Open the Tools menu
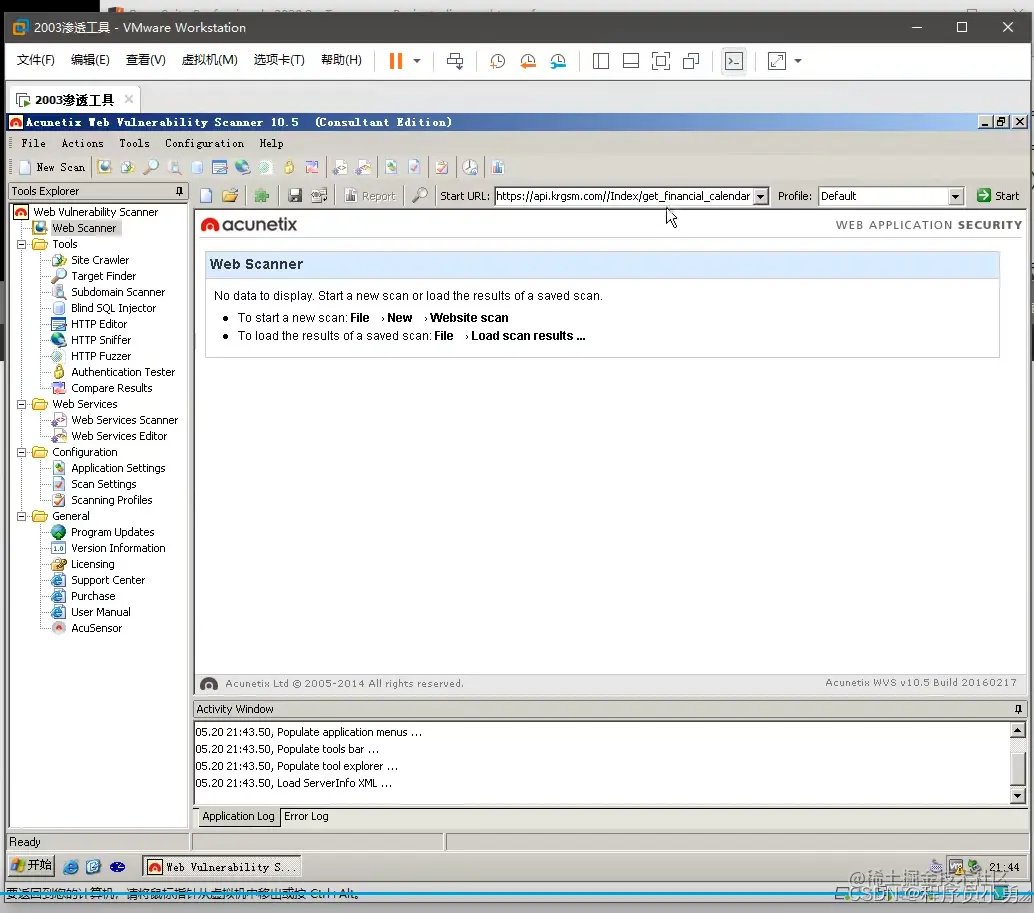 coord(134,143)
